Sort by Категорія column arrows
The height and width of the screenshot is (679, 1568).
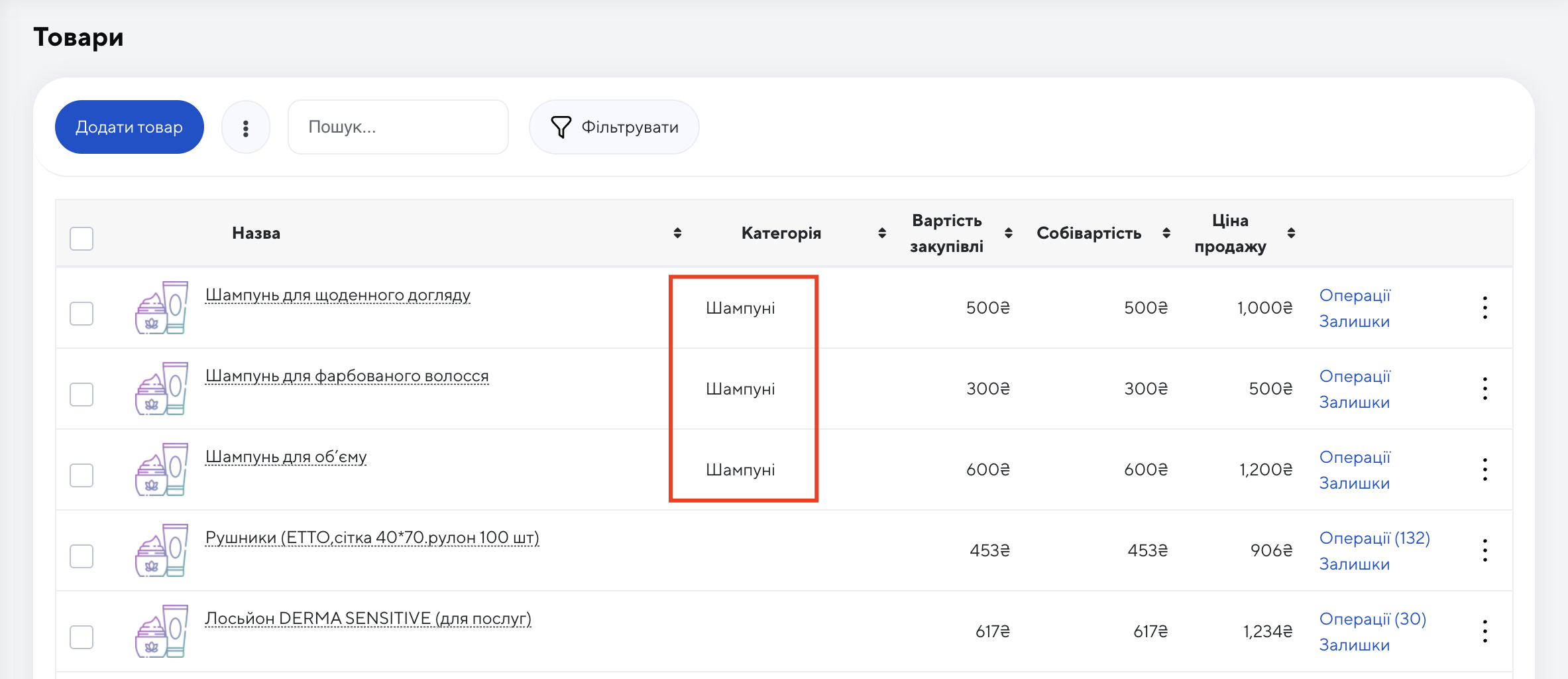click(881, 233)
